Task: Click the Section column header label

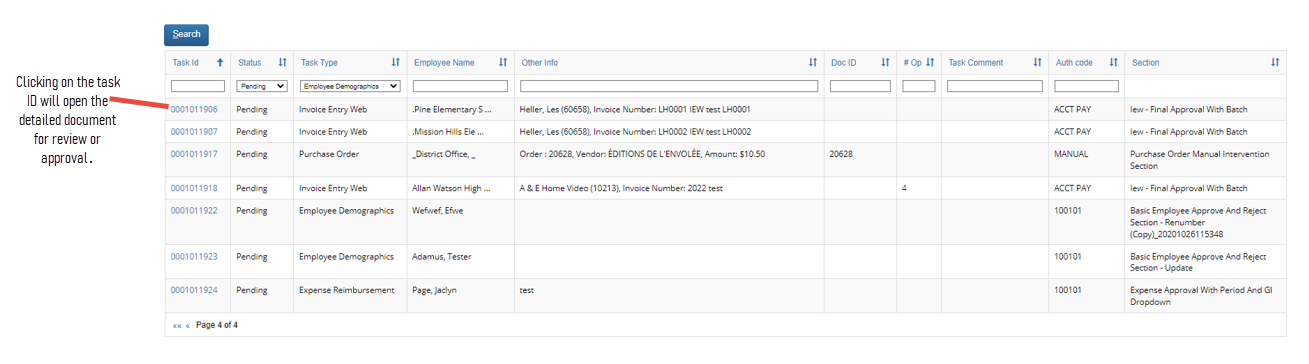Action: click(x=1145, y=62)
